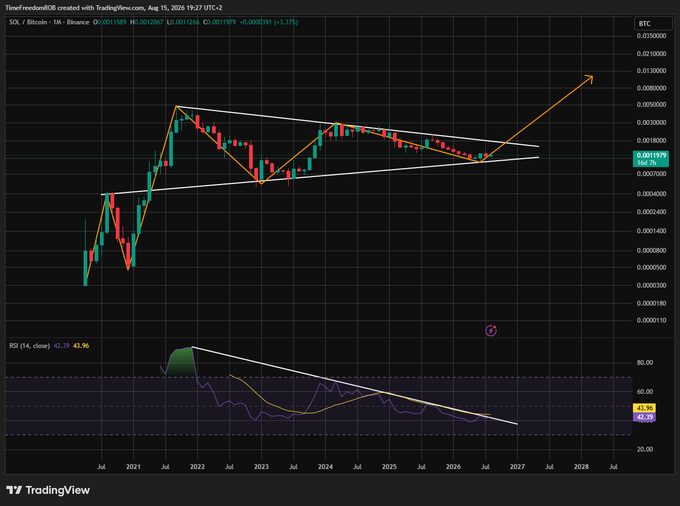Click the 0.0000110 price axis label
Screen dimensions: 680x506
651,320
